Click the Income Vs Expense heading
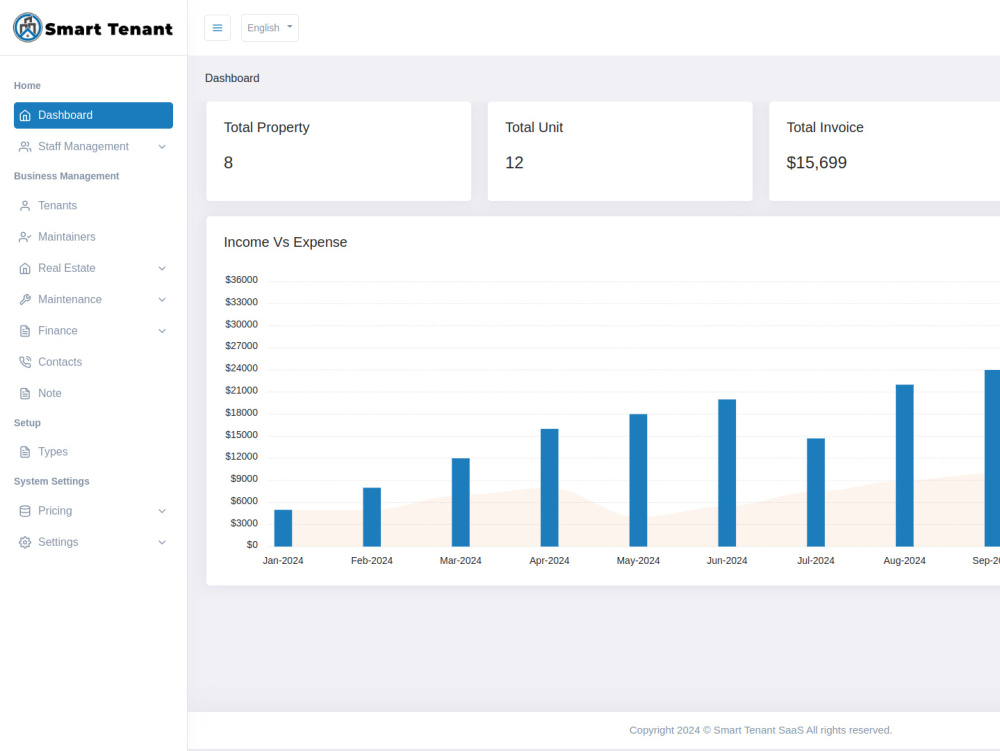The width and height of the screenshot is (1000, 751). 285,242
